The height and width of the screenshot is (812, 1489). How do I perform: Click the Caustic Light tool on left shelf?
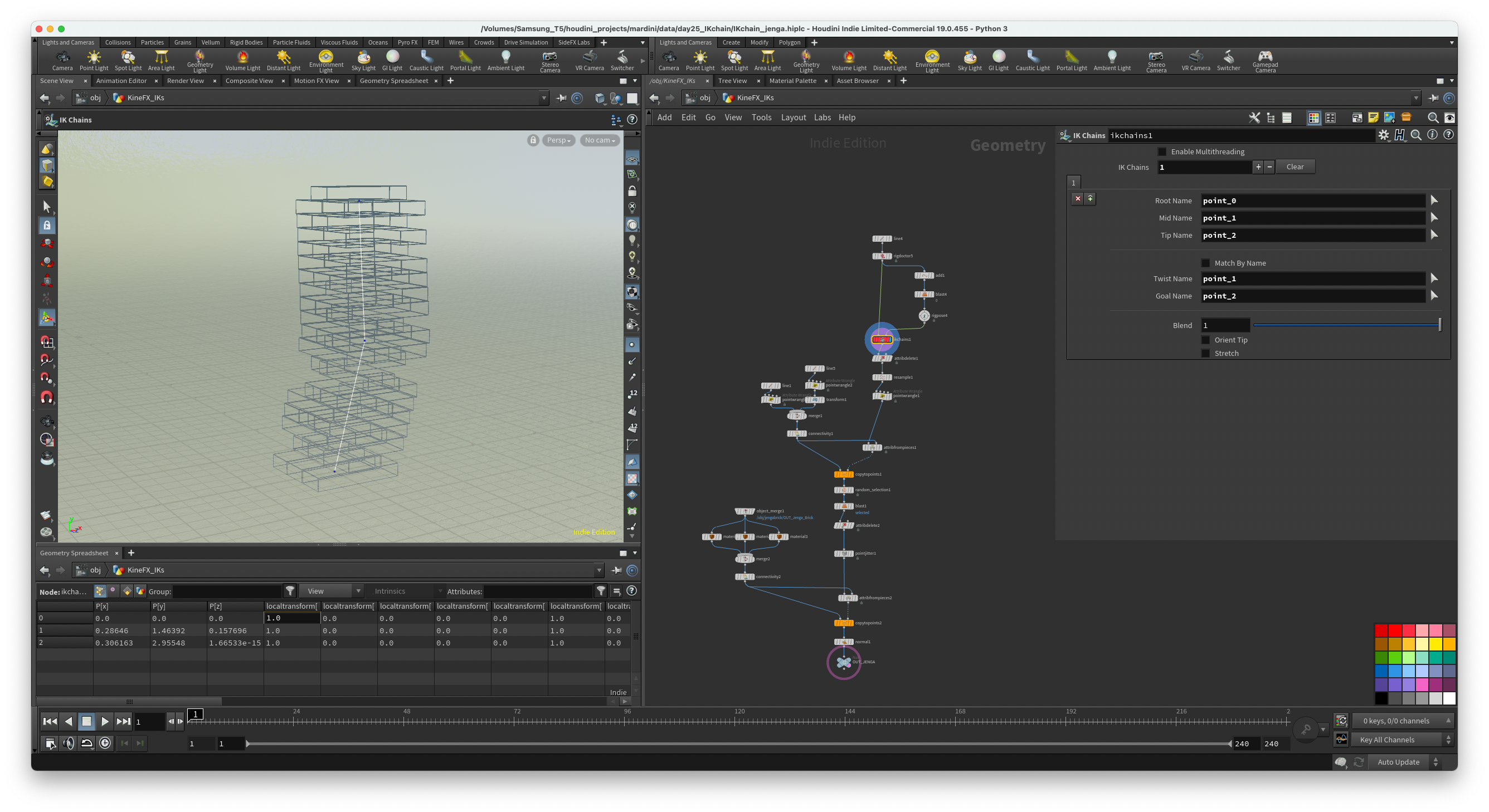pos(427,60)
